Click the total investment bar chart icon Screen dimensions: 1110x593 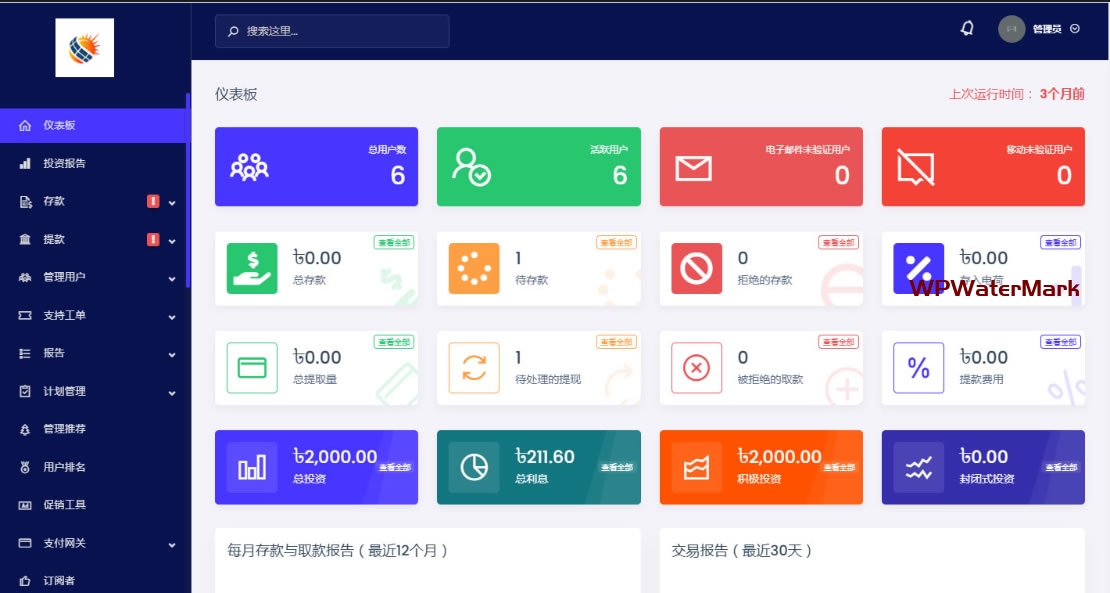click(252, 467)
